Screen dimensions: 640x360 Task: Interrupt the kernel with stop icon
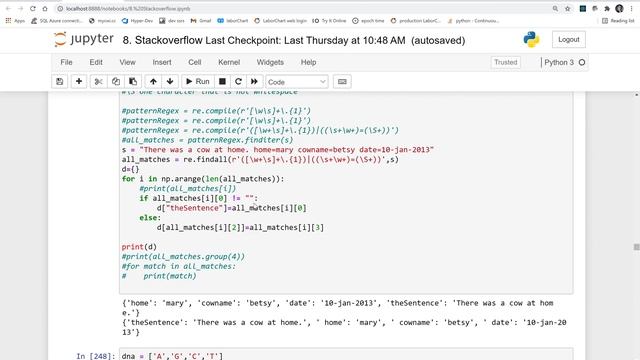point(222,82)
